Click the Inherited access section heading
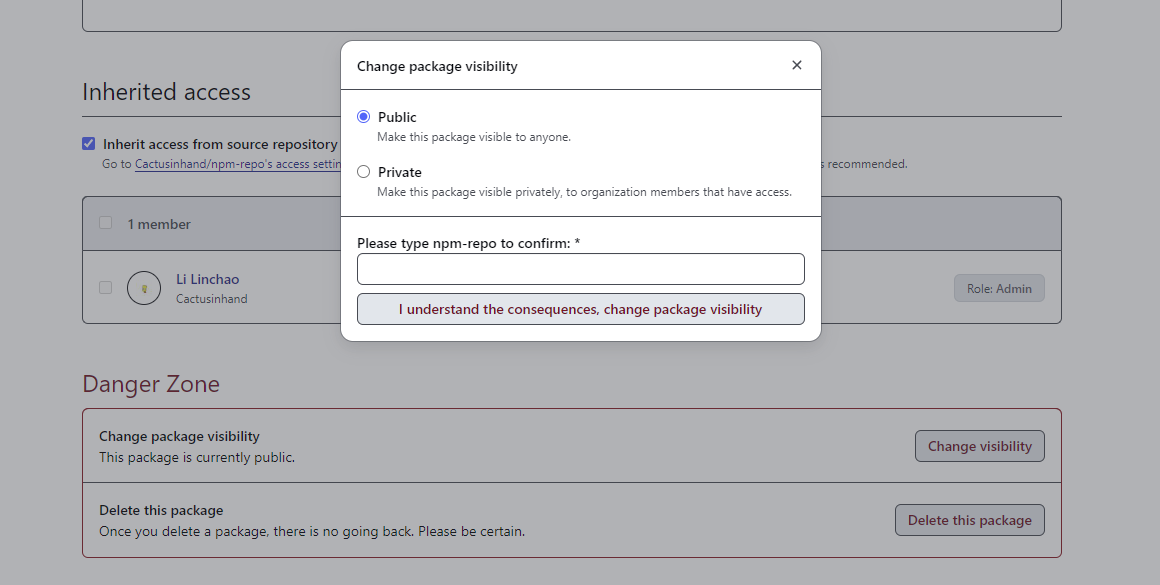1160x585 pixels. point(166,92)
